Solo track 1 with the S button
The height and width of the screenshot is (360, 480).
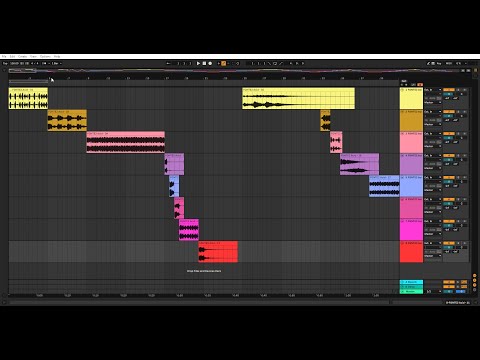click(458, 90)
